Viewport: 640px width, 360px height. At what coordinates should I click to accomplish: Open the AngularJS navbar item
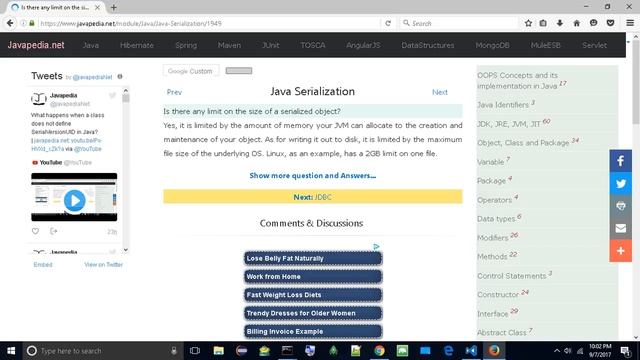[363, 45]
